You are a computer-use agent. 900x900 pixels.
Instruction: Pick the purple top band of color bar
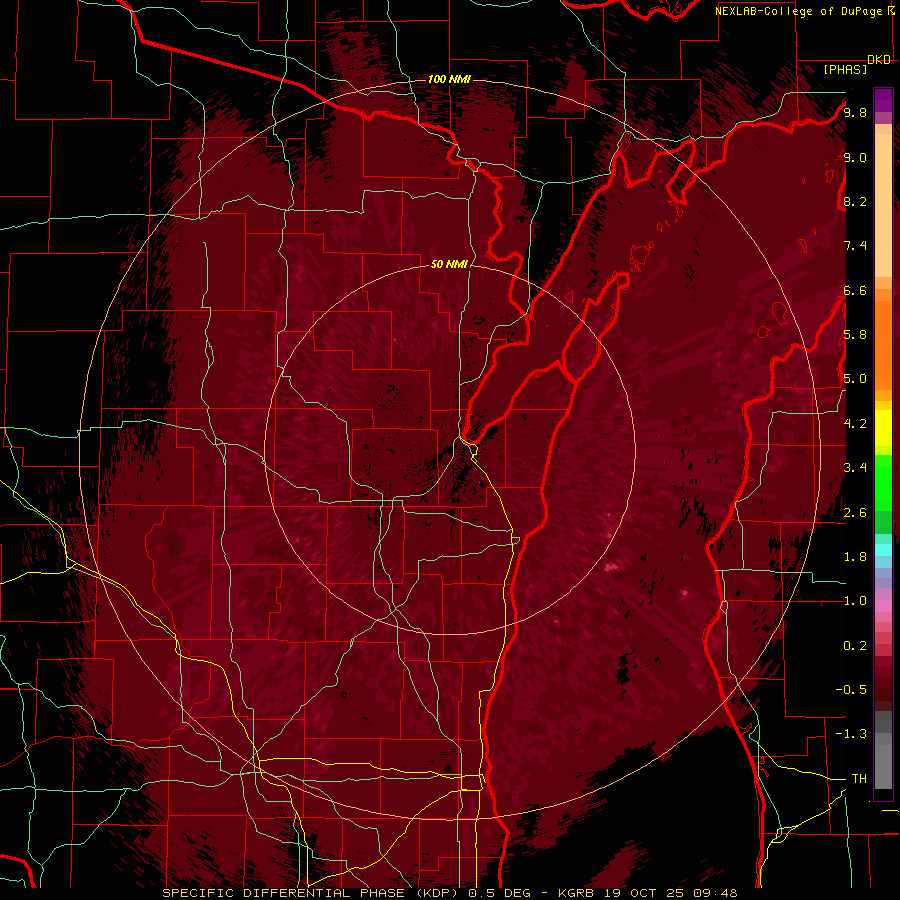point(883,100)
